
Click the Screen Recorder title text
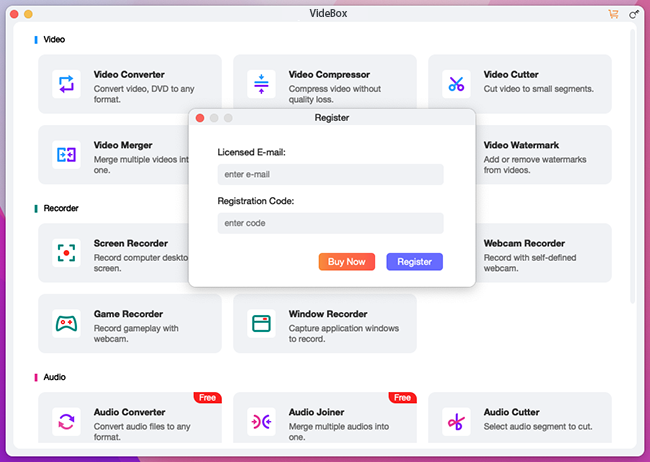131,243
